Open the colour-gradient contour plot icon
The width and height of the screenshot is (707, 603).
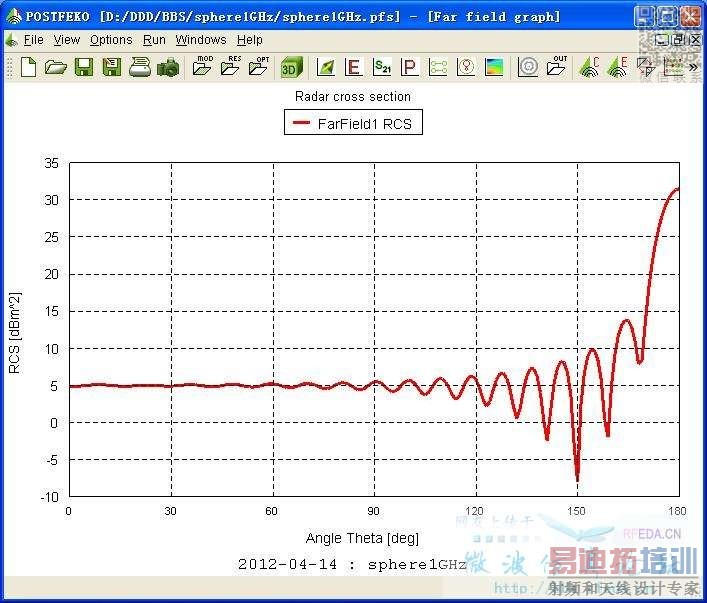pyautogui.click(x=494, y=68)
